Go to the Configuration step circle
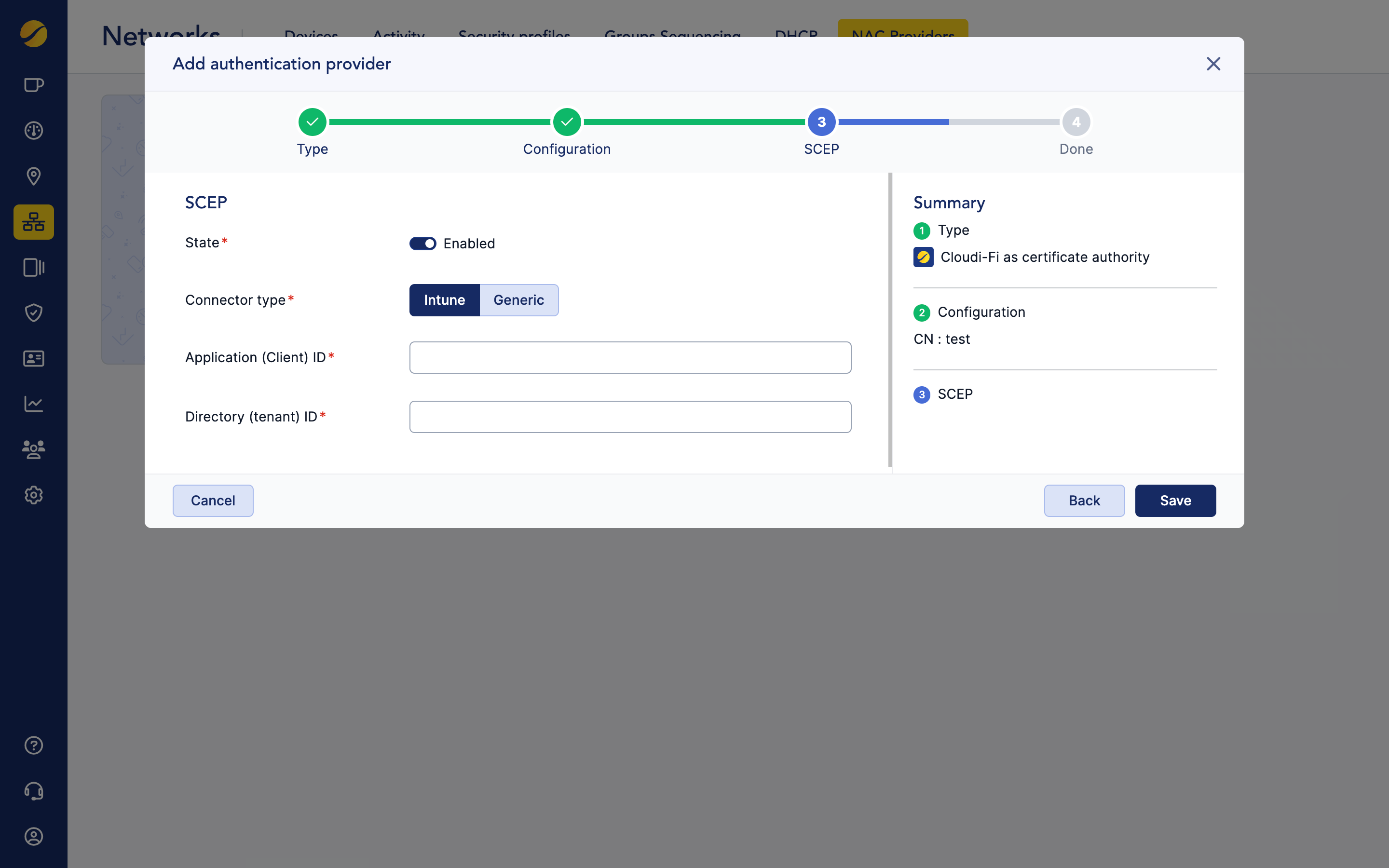 567,122
